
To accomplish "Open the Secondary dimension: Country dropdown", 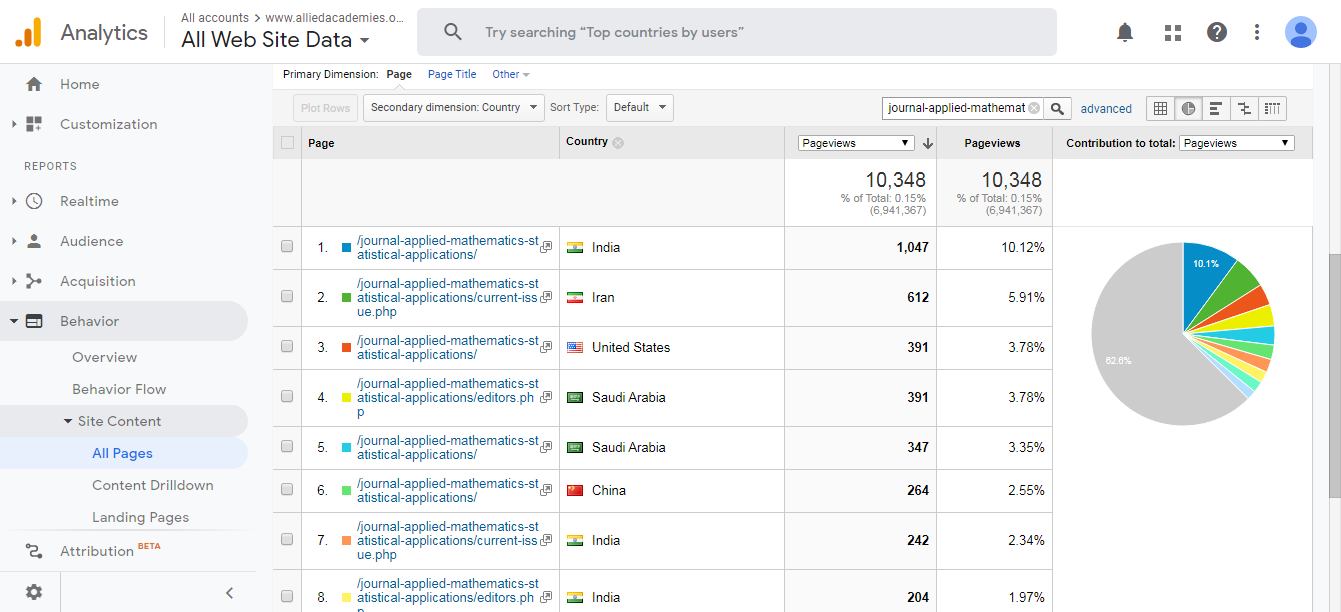I will [453, 108].
